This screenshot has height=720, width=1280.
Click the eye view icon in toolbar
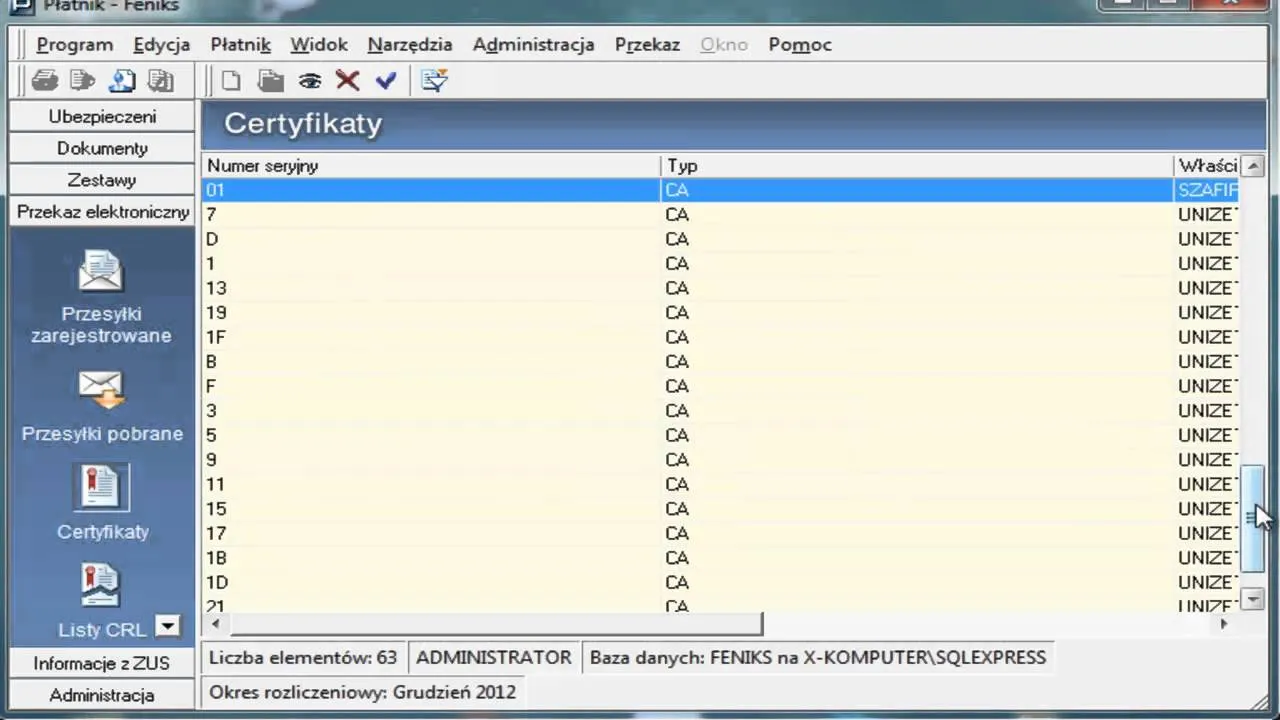pos(309,81)
